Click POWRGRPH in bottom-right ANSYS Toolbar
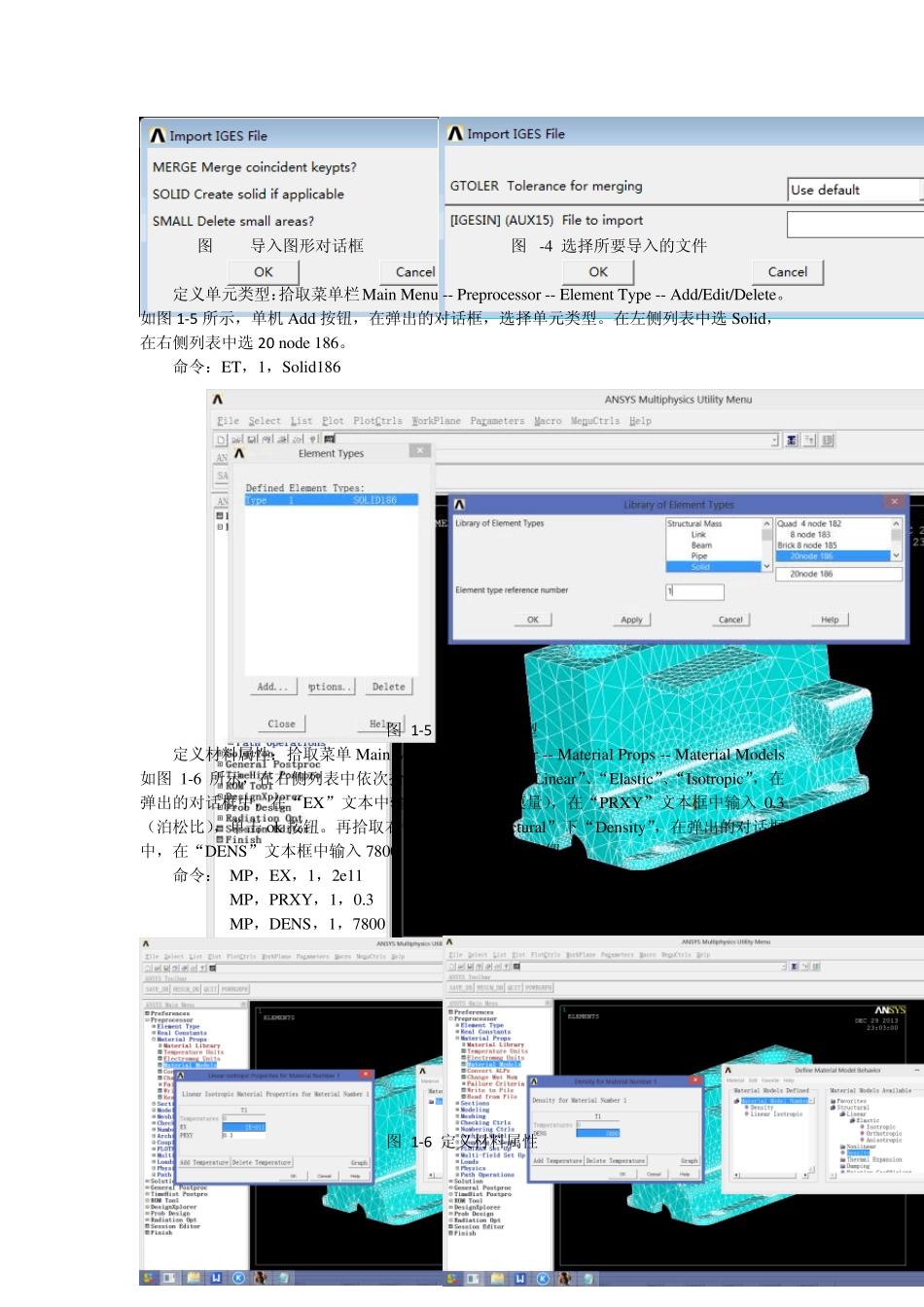This screenshot has height=1307, width=924. 539,987
